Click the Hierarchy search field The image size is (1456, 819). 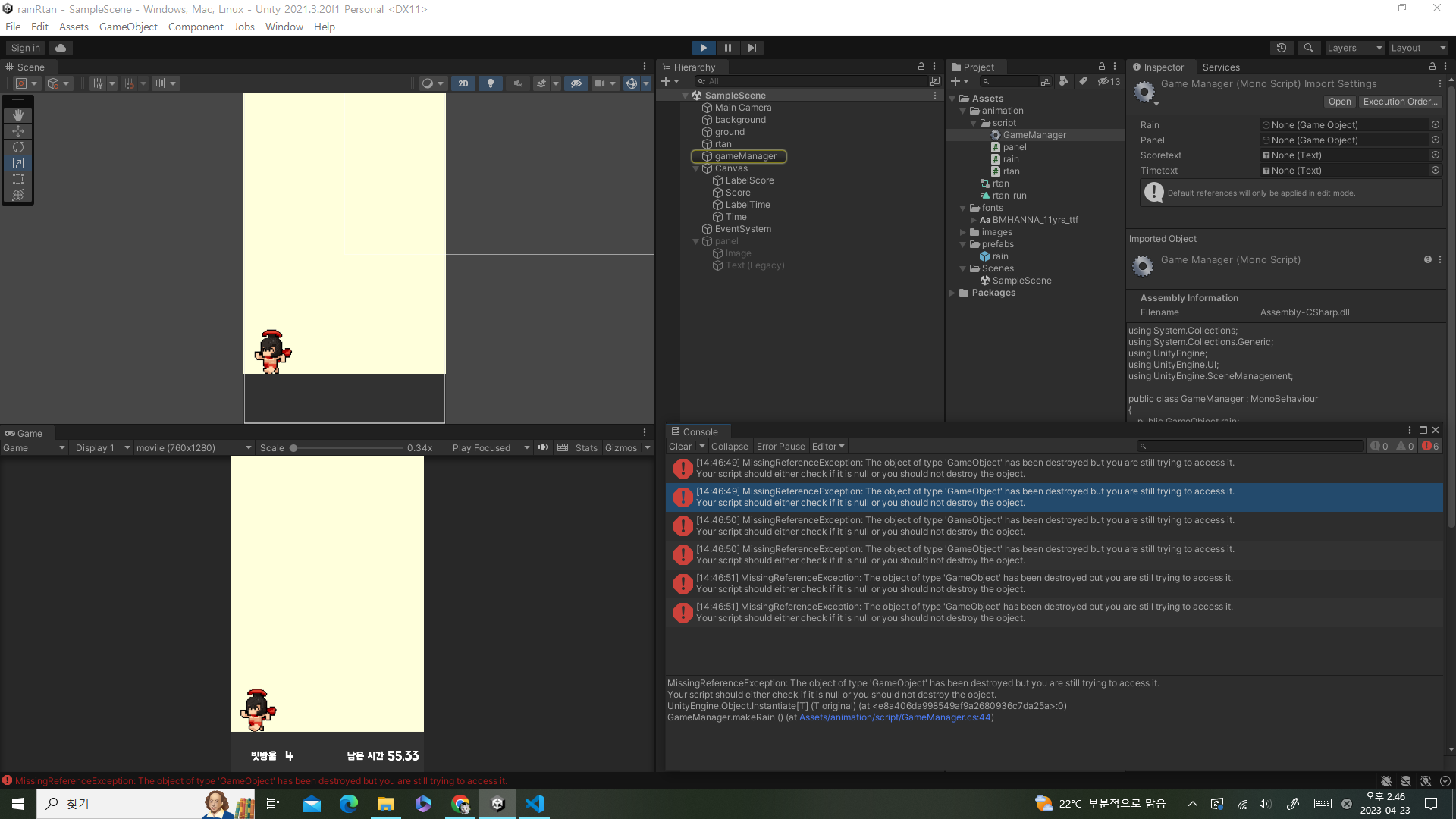pos(811,81)
